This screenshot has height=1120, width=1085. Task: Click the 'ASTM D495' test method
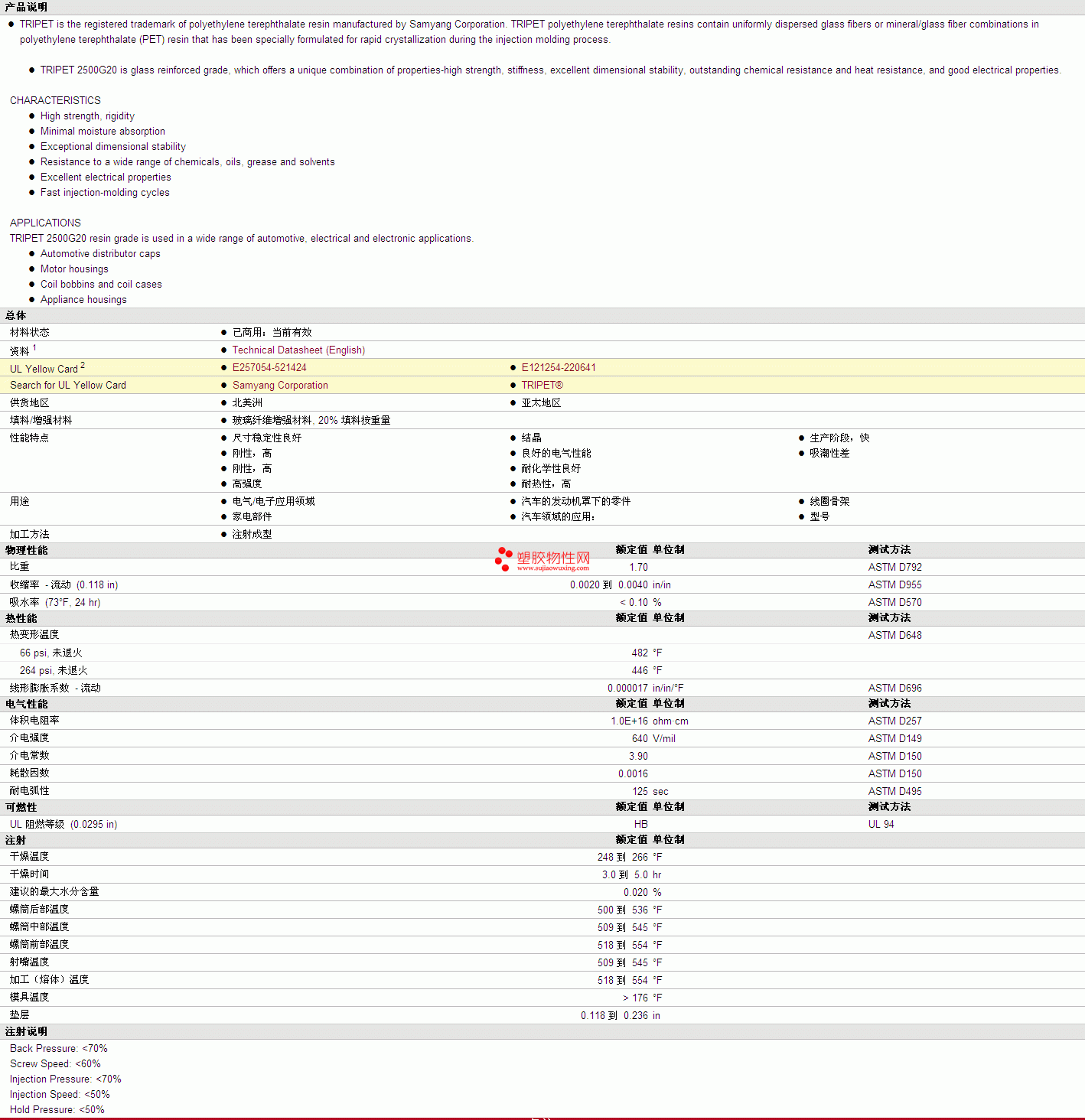pyautogui.click(x=894, y=792)
